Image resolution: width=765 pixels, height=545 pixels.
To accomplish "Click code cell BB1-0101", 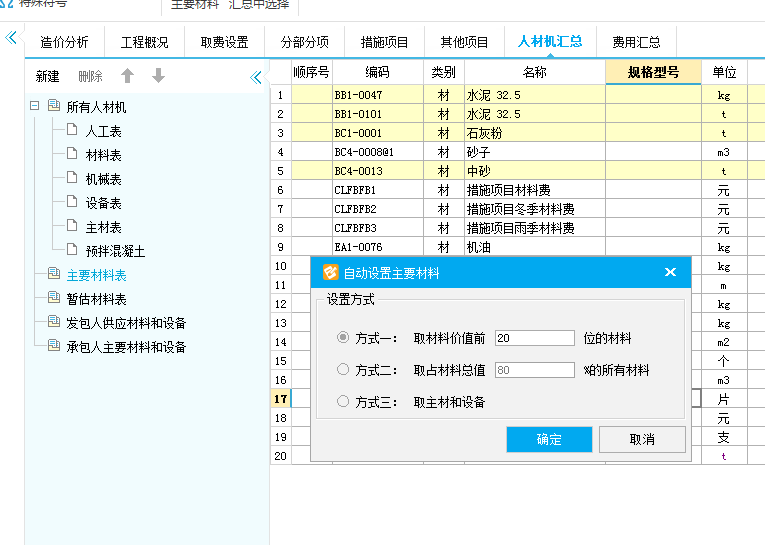I will pos(378,114).
